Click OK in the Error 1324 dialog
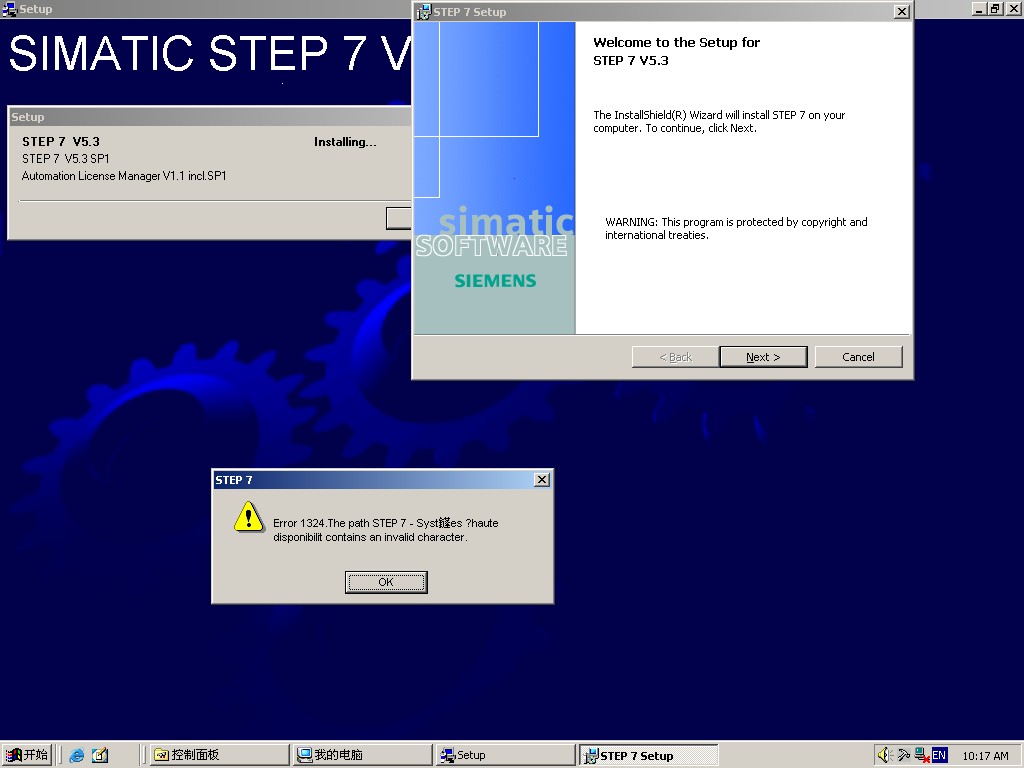 tap(386, 582)
